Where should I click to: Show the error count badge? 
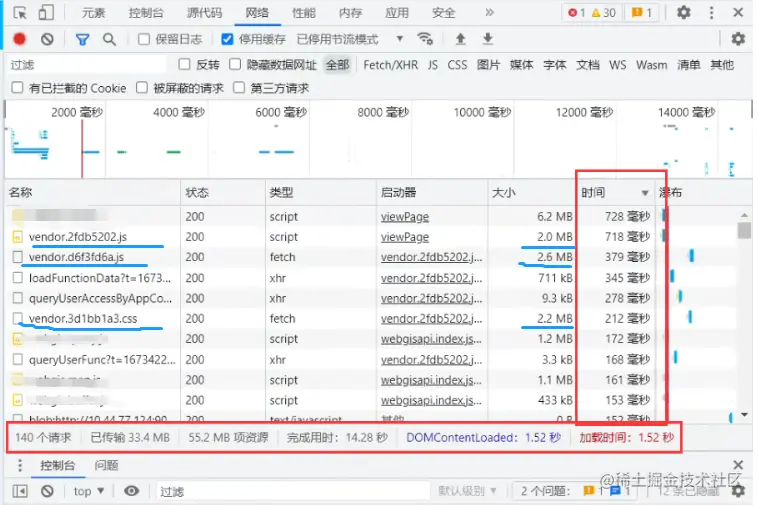pyautogui.click(x=576, y=13)
